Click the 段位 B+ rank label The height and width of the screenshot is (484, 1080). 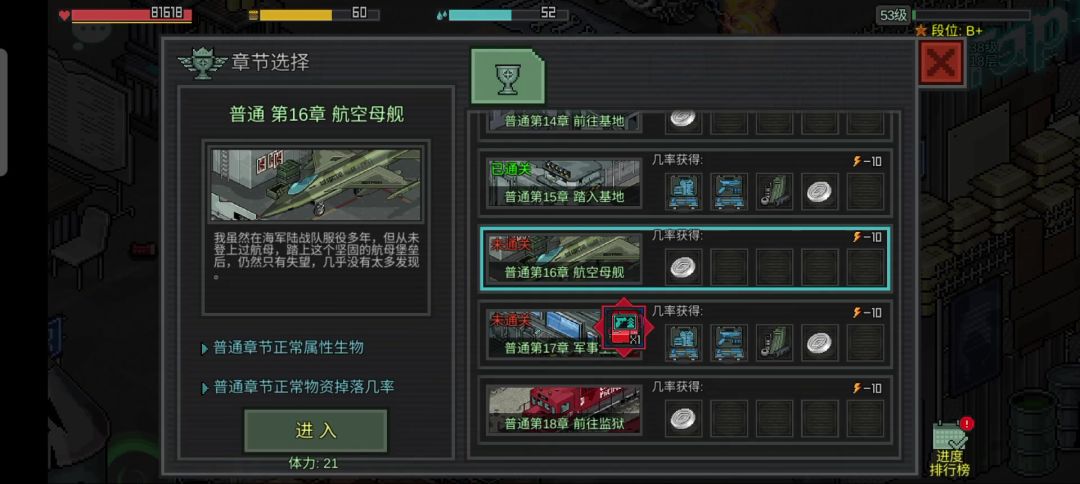pyautogui.click(x=948, y=31)
